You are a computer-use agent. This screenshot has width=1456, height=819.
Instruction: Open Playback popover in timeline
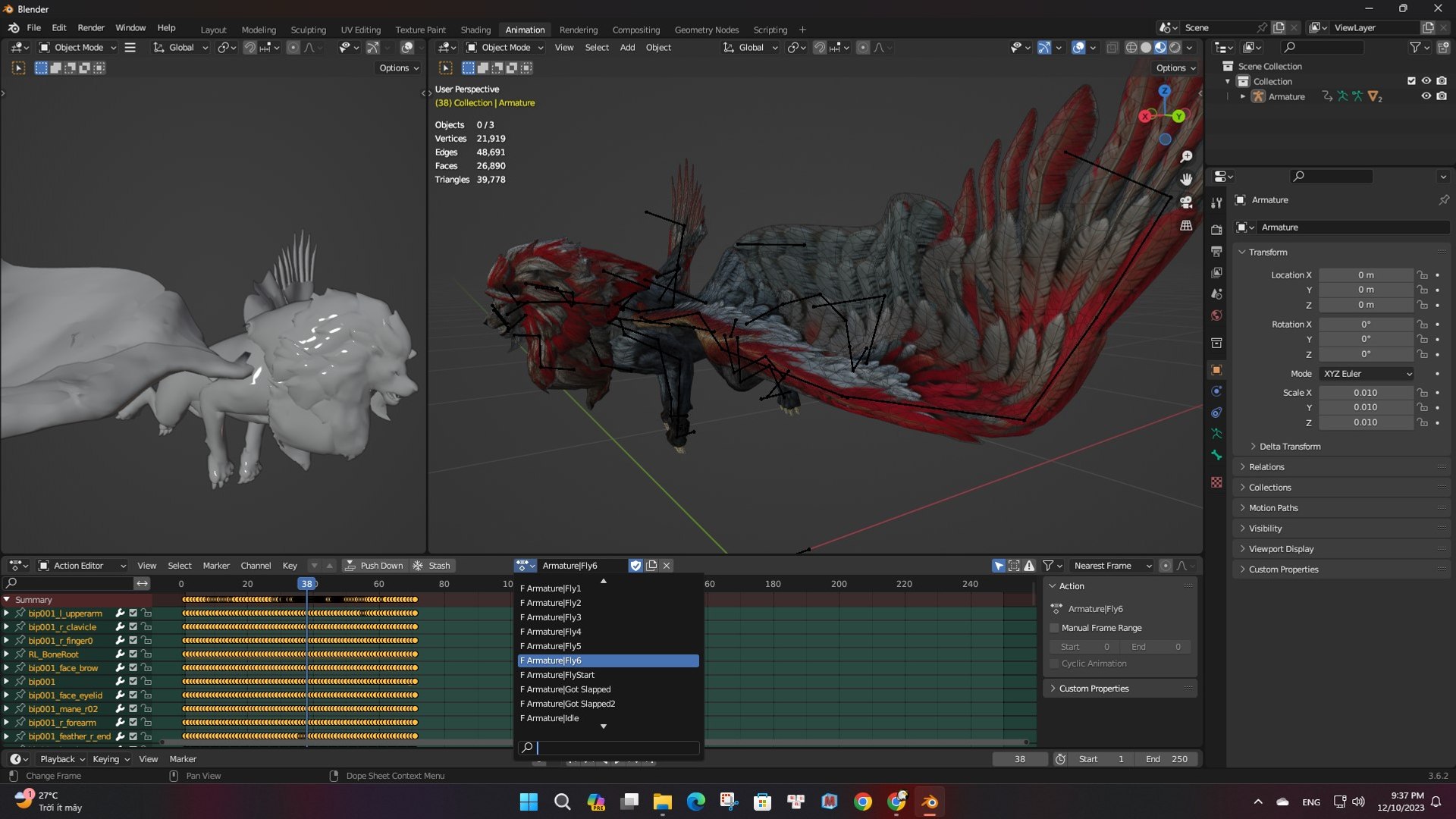[x=61, y=759]
